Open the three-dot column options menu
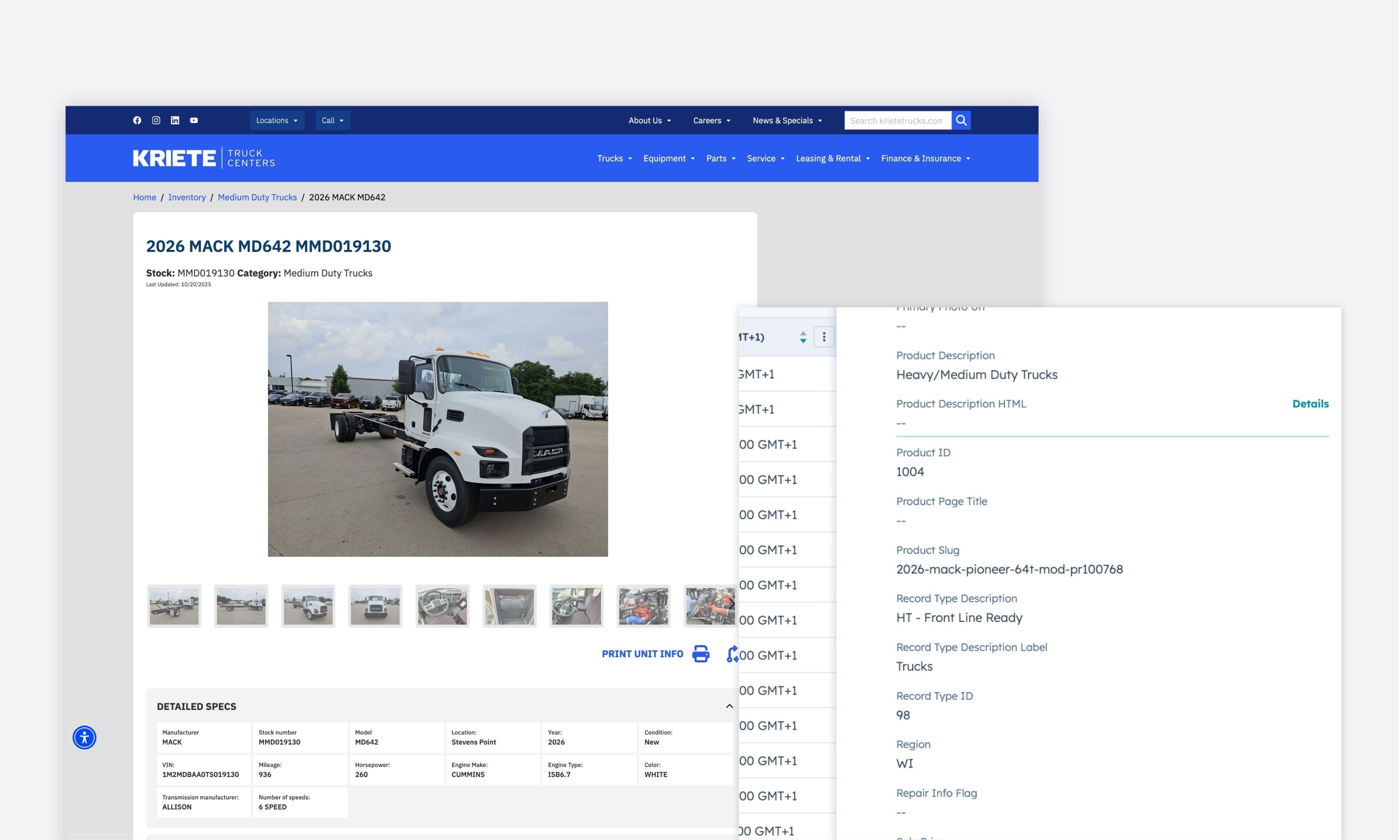Screen dimensions: 1400x840 823,337
